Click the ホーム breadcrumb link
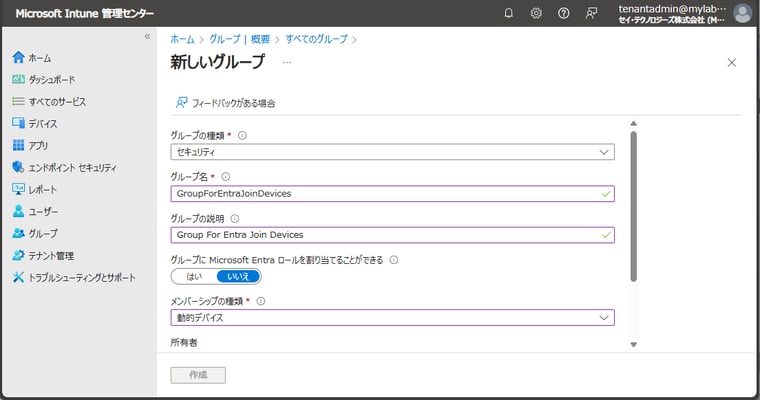This screenshot has height=400, width=760. (x=182, y=39)
